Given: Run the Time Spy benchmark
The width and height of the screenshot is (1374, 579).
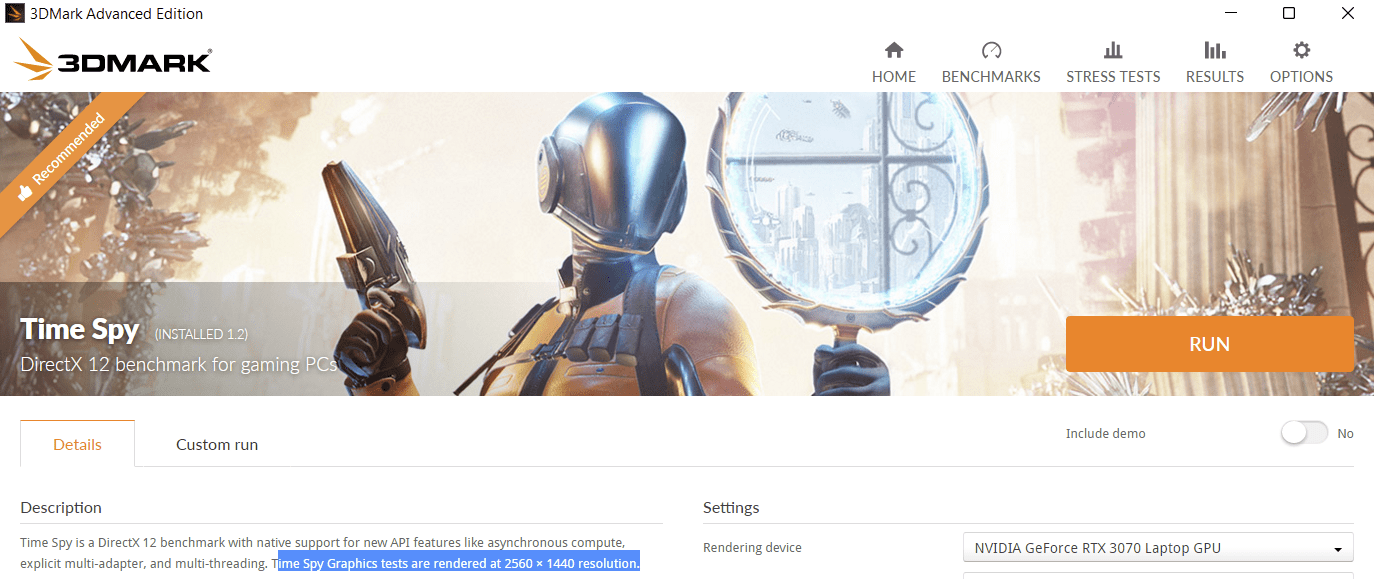Looking at the screenshot, I should coord(1209,344).
